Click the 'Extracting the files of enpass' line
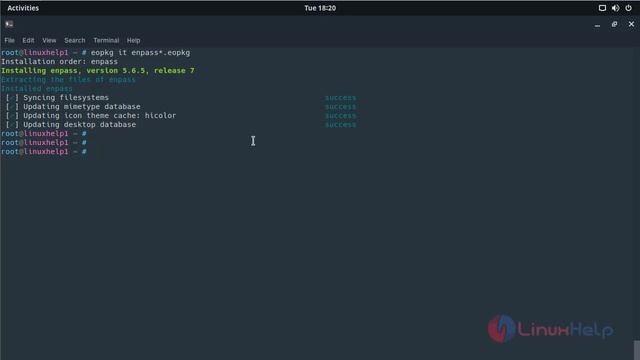The image size is (640, 360). click(x=68, y=80)
